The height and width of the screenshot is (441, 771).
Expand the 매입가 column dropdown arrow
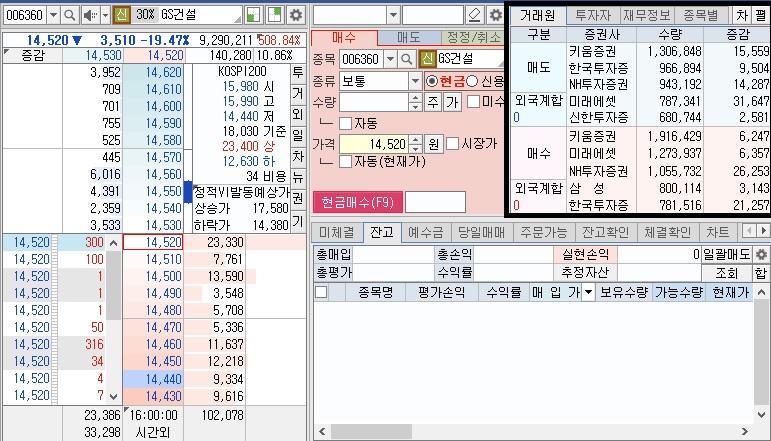(588, 293)
